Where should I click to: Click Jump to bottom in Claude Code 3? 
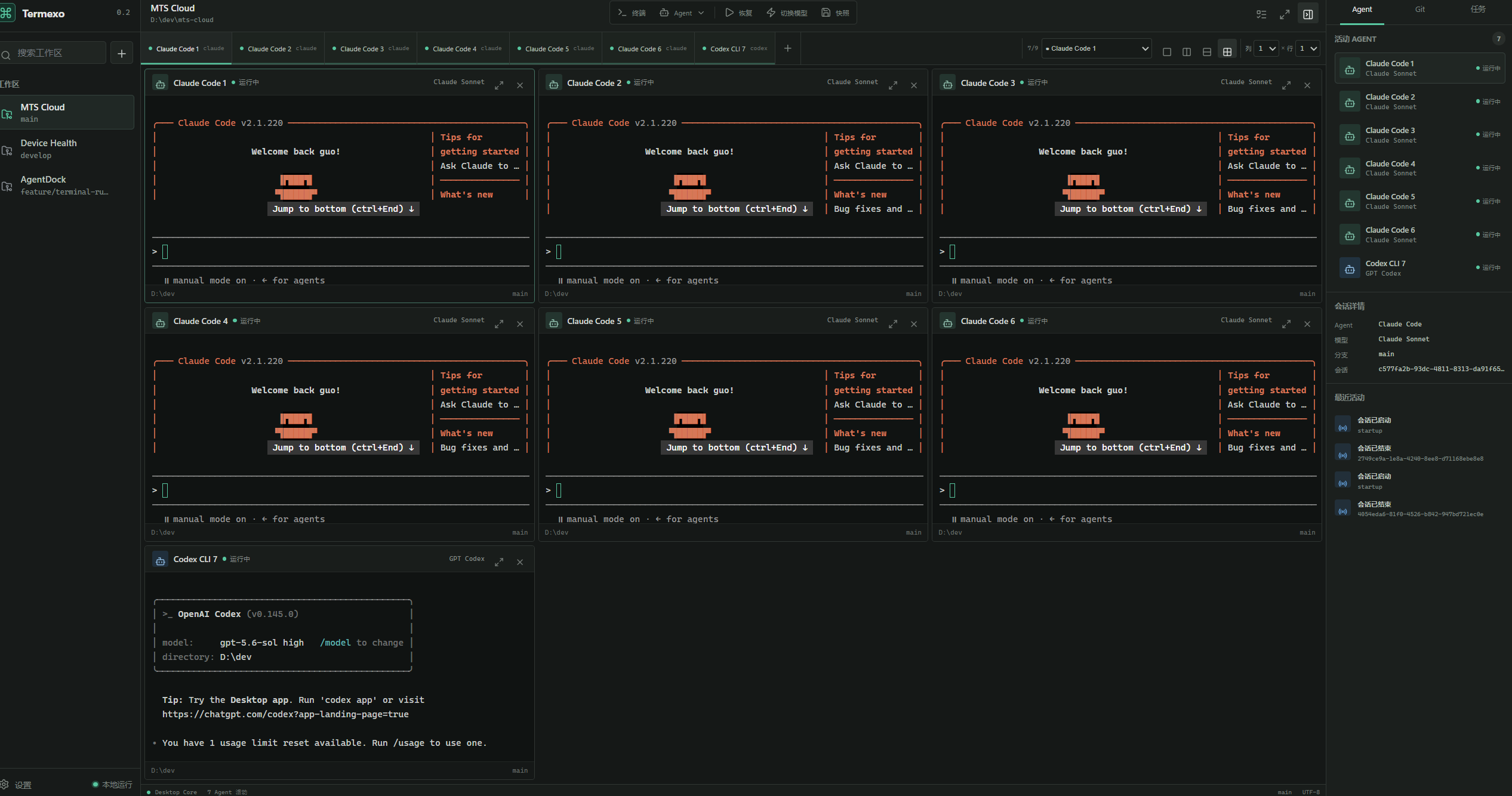pos(1131,209)
